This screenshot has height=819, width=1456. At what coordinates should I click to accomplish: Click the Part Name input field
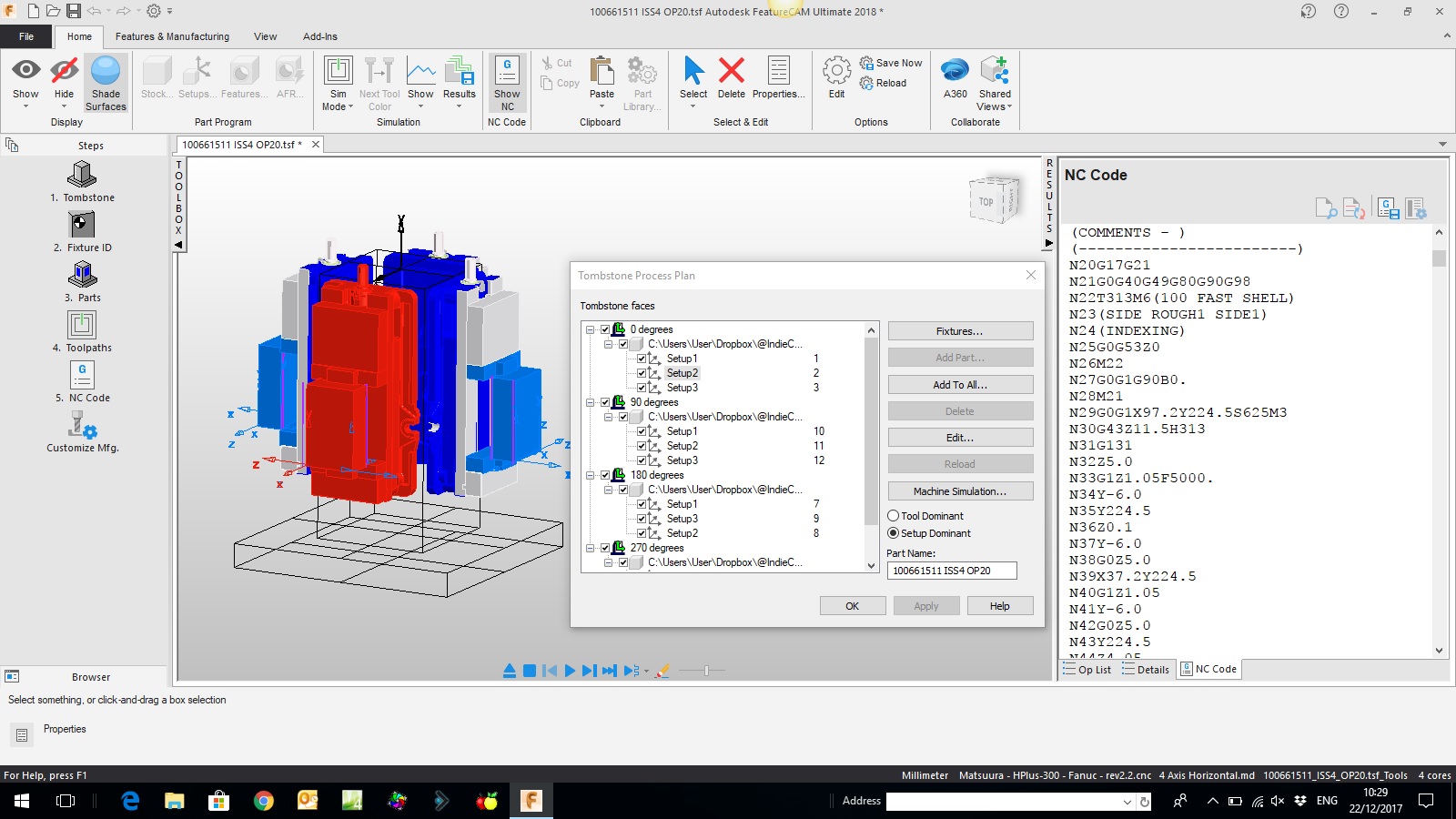[x=952, y=571]
